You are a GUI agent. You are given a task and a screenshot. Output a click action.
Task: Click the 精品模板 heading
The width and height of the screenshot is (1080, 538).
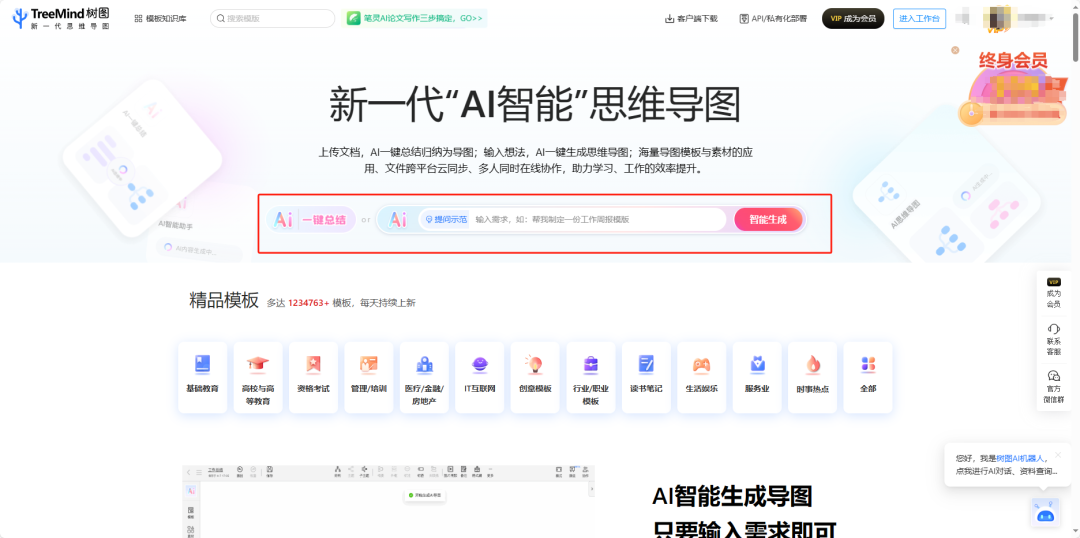coord(224,301)
